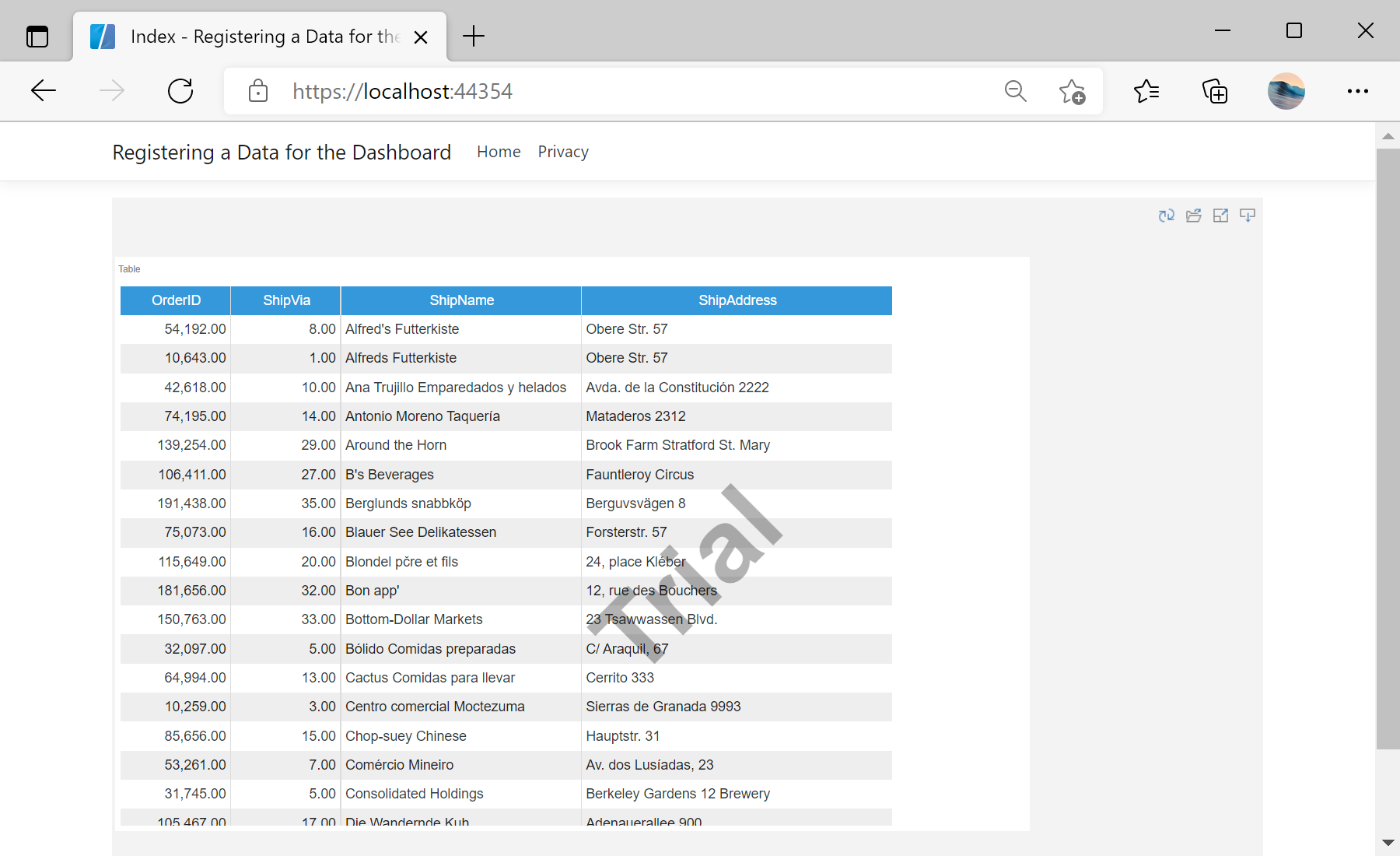The image size is (1400, 856).
Task: Open the dashboard export folder icon
Action: [x=1194, y=216]
